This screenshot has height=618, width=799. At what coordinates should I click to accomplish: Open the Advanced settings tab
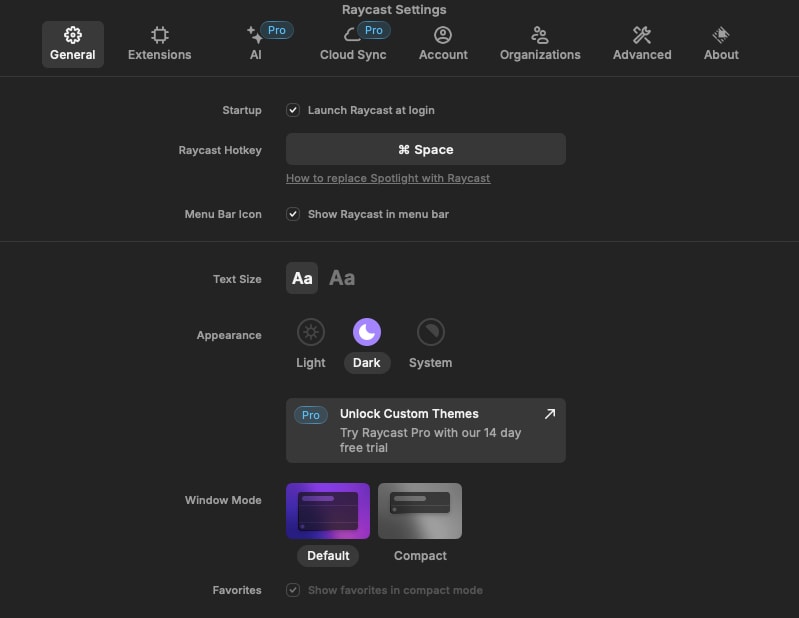(642, 44)
